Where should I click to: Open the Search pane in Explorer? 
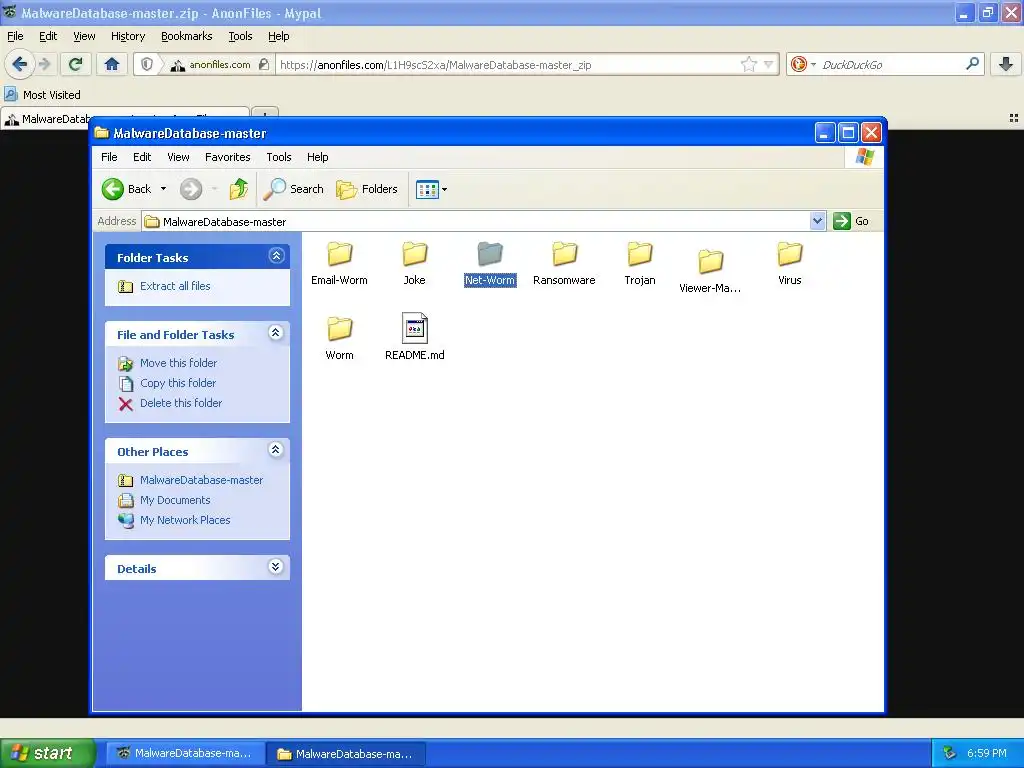pos(294,189)
